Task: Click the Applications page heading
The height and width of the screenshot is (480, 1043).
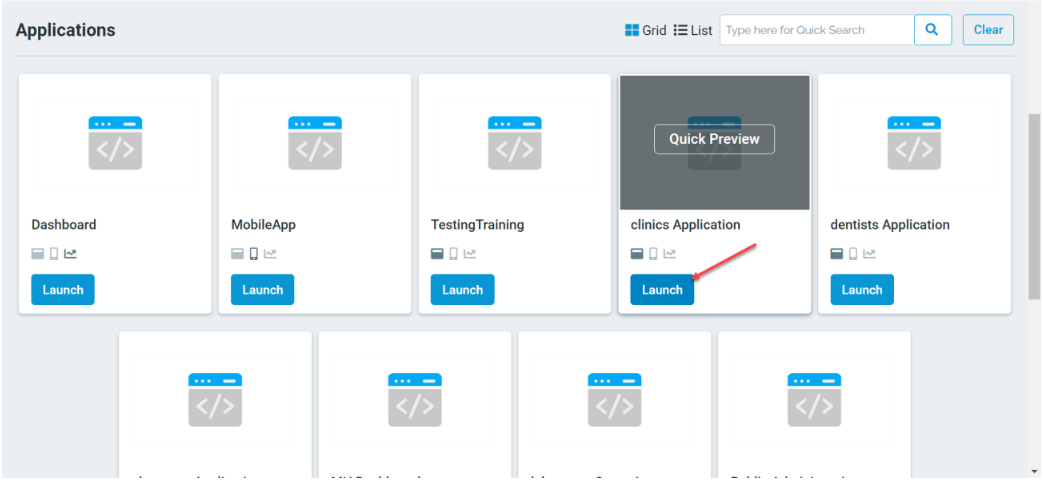Action: point(65,30)
